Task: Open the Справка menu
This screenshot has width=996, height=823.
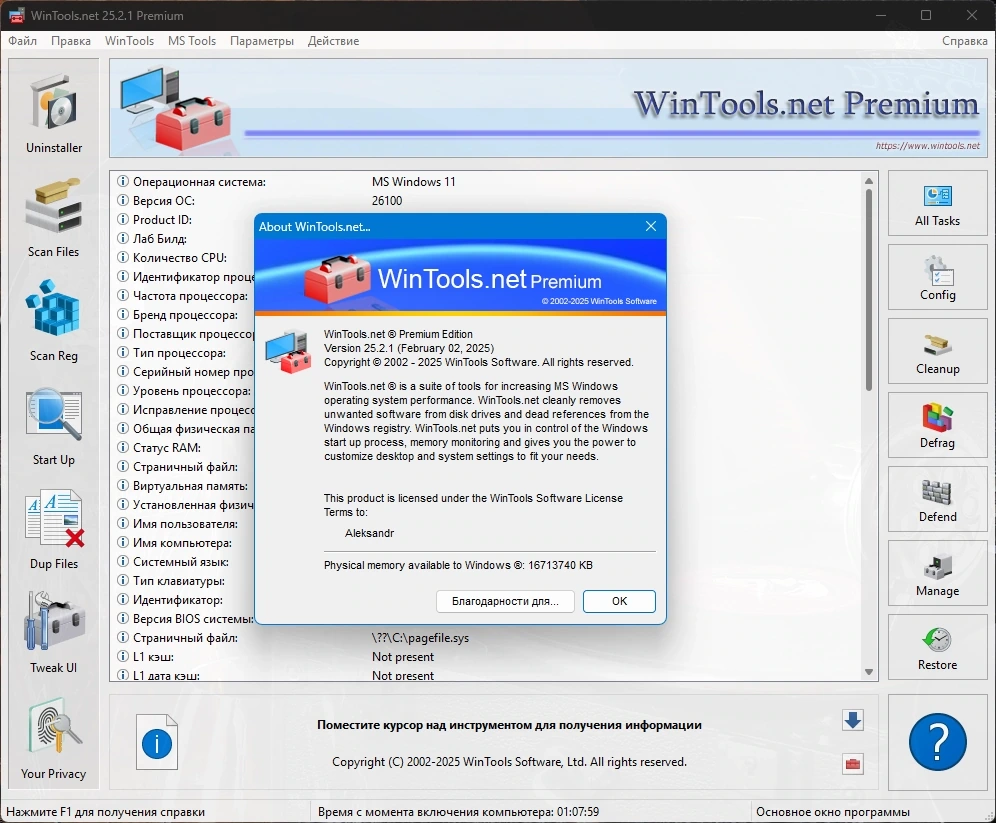Action: tap(964, 41)
